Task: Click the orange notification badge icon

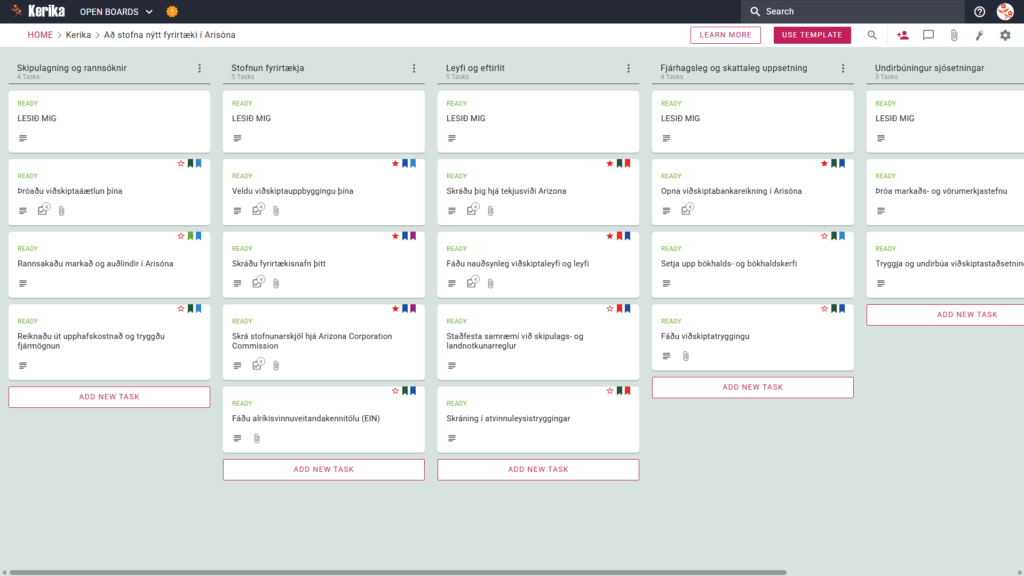Action: point(172,12)
